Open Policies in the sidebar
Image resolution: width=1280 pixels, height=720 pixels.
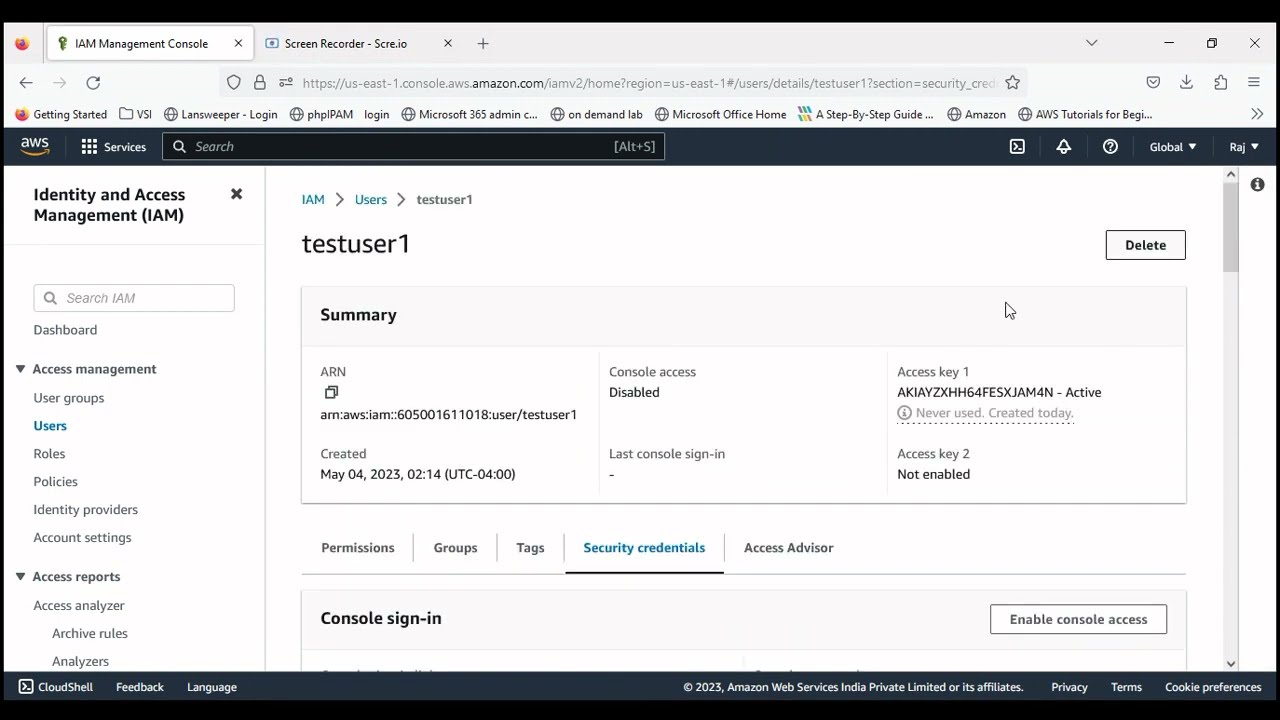pyautogui.click(x=55, y=482)
